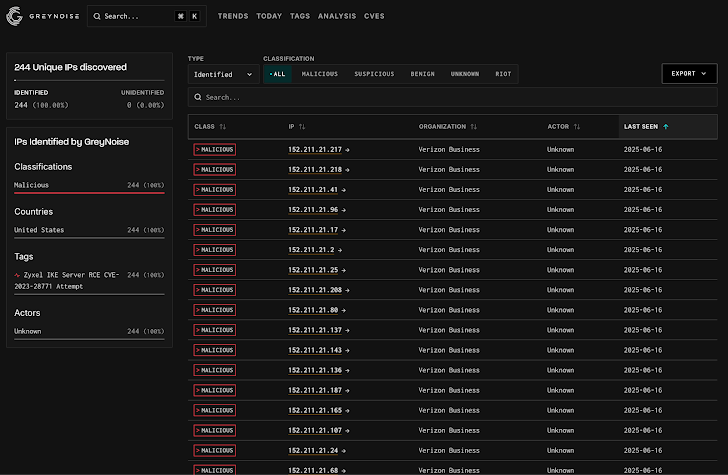The image size is (728, 475).
Task: Toggle the Last Seen sort arrow
Action: [x=666, y=127]
